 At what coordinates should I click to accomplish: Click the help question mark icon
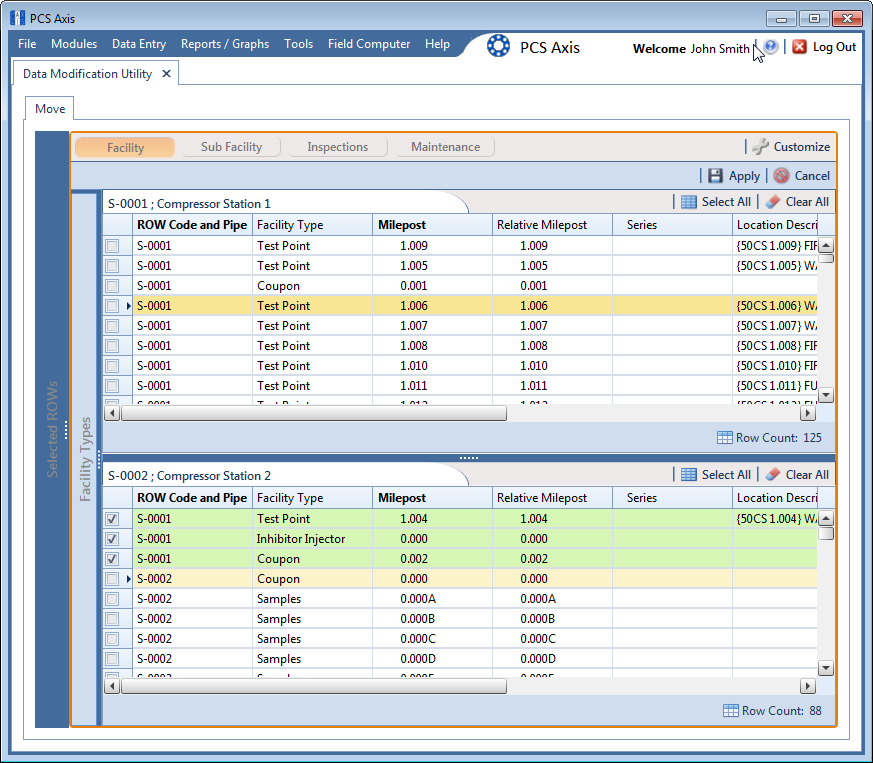[x=771, y=47]
